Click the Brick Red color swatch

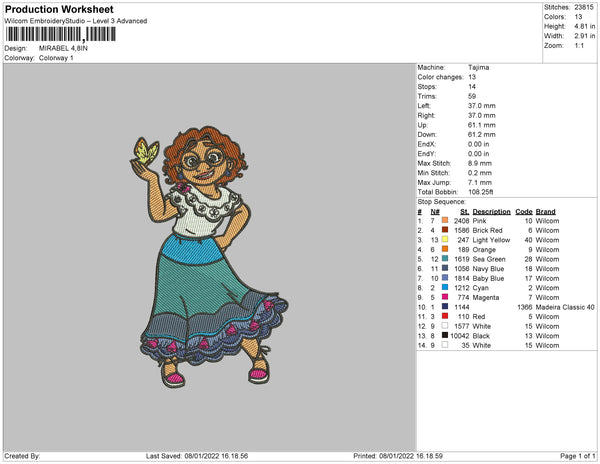click(x=445, y=230)
